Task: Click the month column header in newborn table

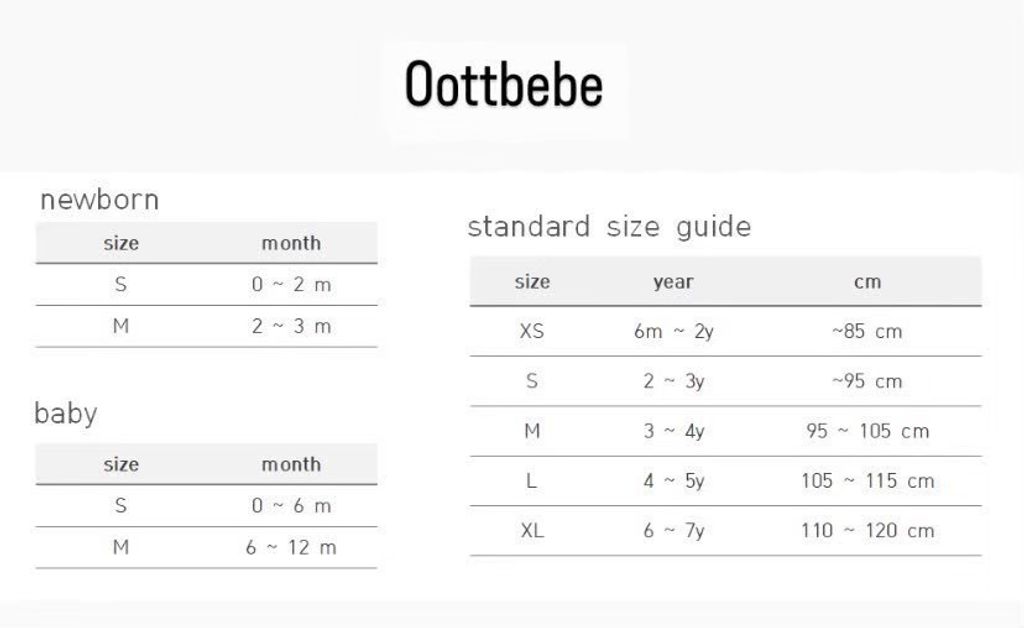Action: (291, 243)
